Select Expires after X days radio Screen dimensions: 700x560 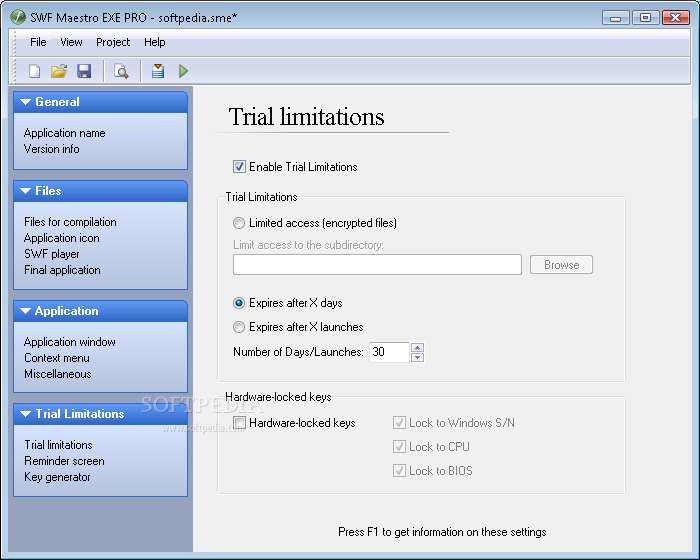[239, 303]
